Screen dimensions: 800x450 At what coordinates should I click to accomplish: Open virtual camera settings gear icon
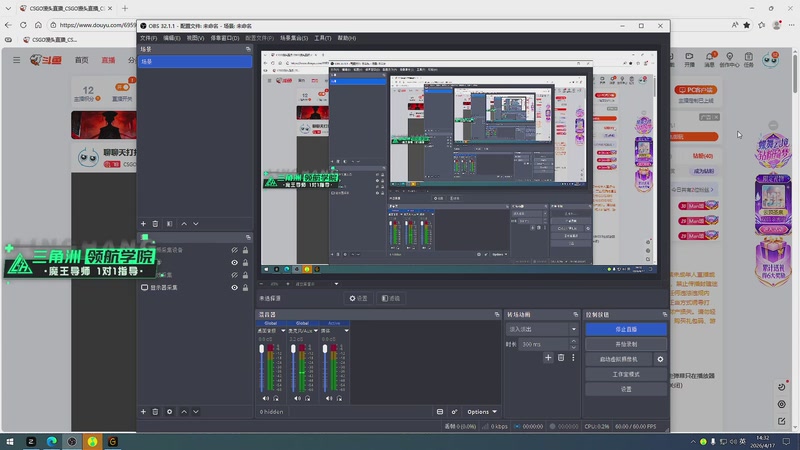pyautogui.click(x=660, y=359)
